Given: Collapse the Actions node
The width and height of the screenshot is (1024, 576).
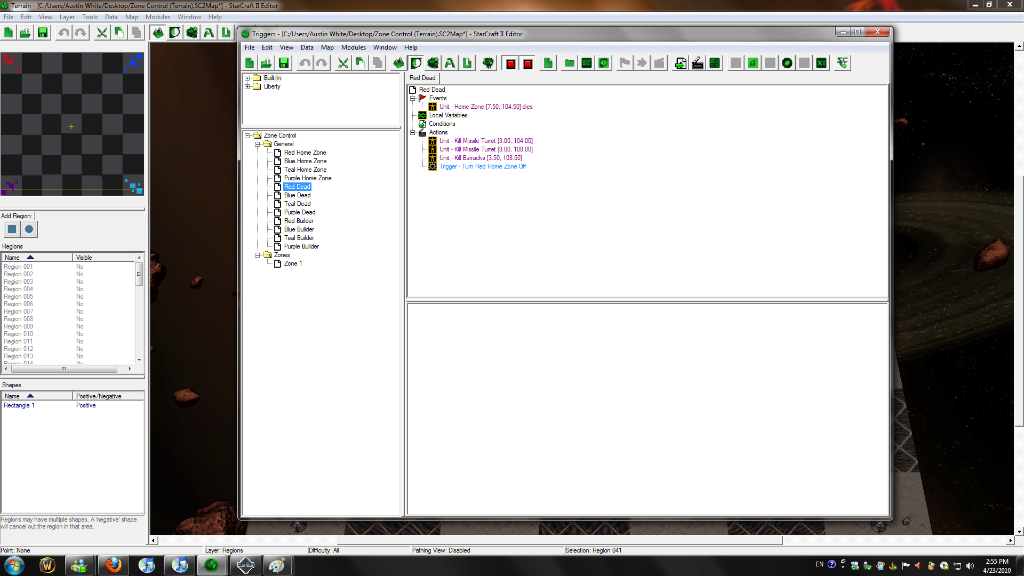Looking at the screenshot, I should coord(413,132).
